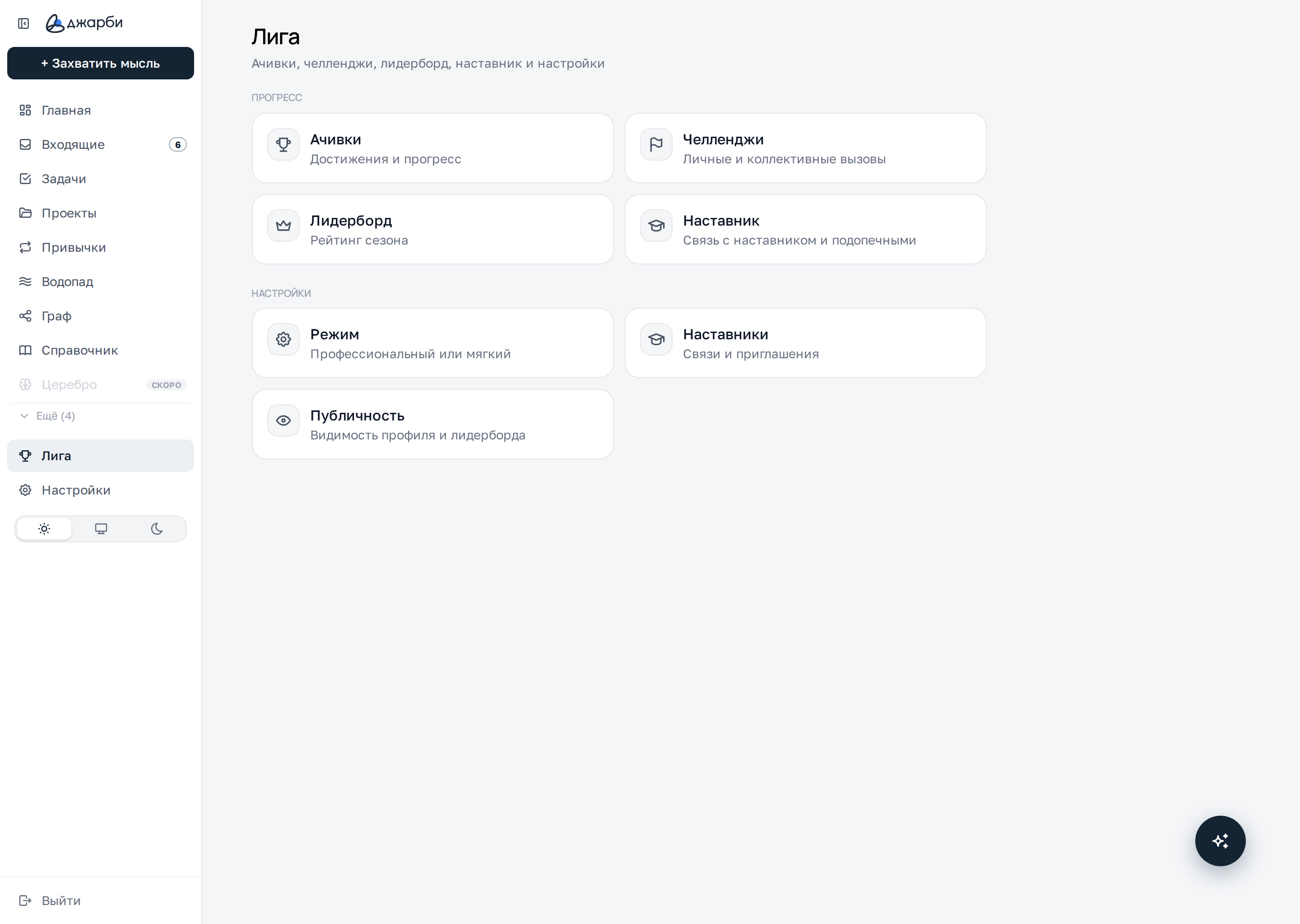1300x924 pixels.
Task: Click the trophy icon on Ачивки card
Action: tap(283, 144)
